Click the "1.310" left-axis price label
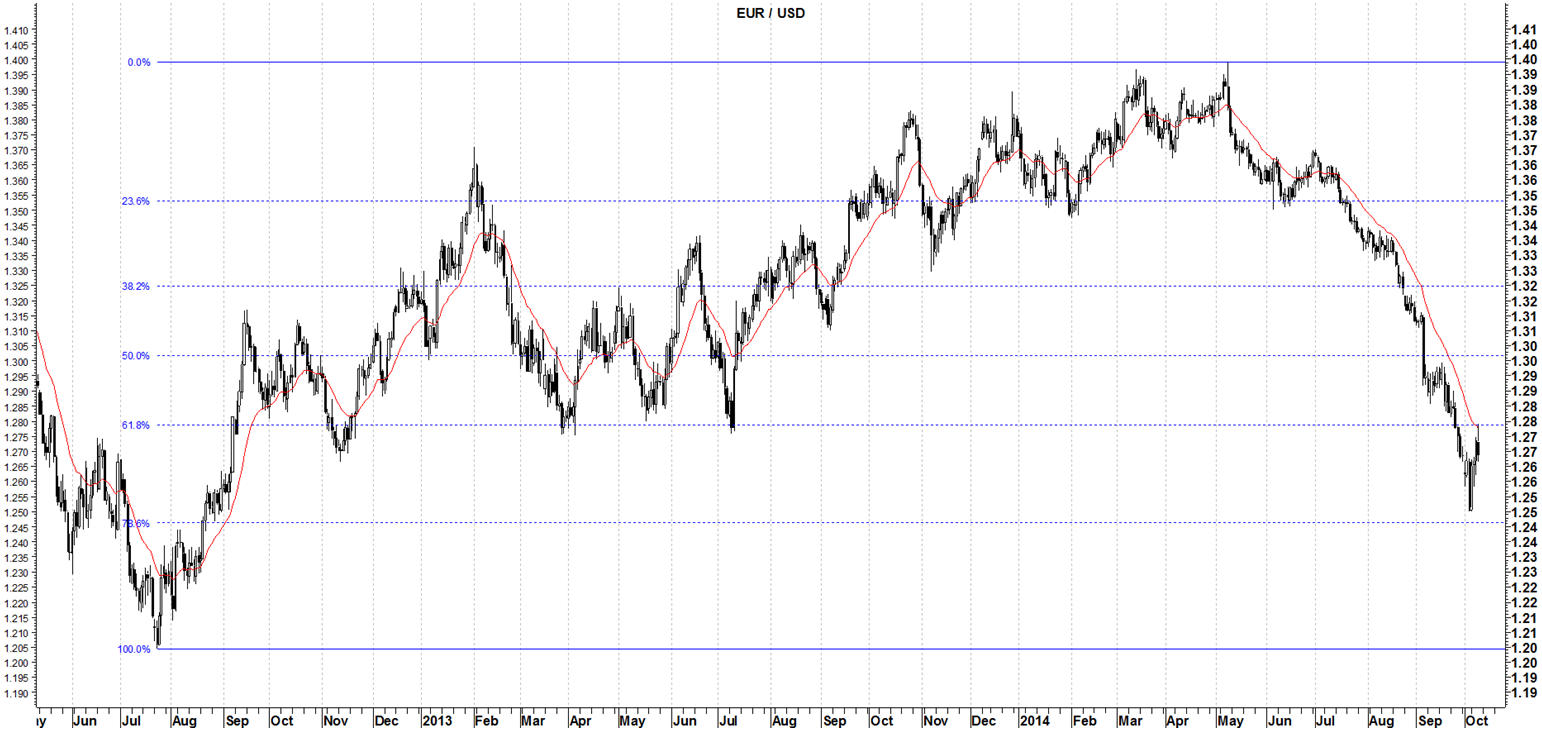The height and width of the screenshot is (735, 1542). tap(16, 331)
